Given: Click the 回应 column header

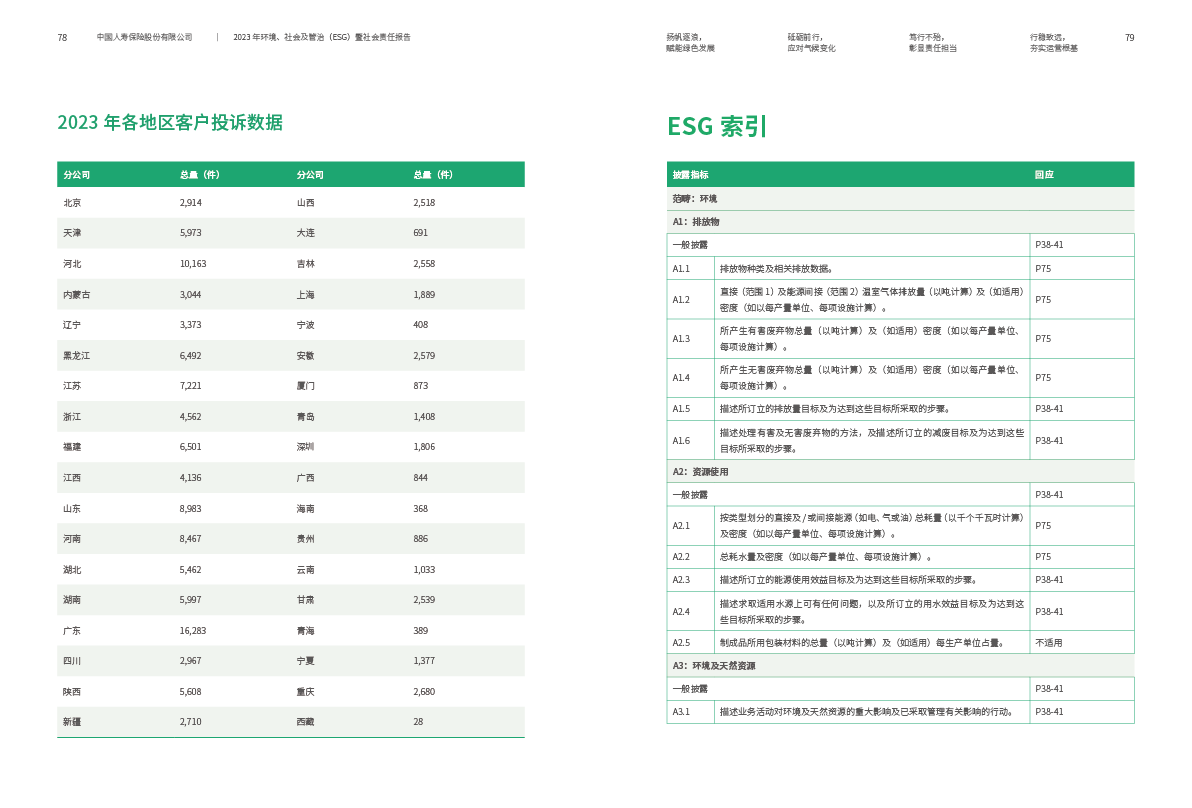Looking at the screenshot, I should (x=1044, y=174).
